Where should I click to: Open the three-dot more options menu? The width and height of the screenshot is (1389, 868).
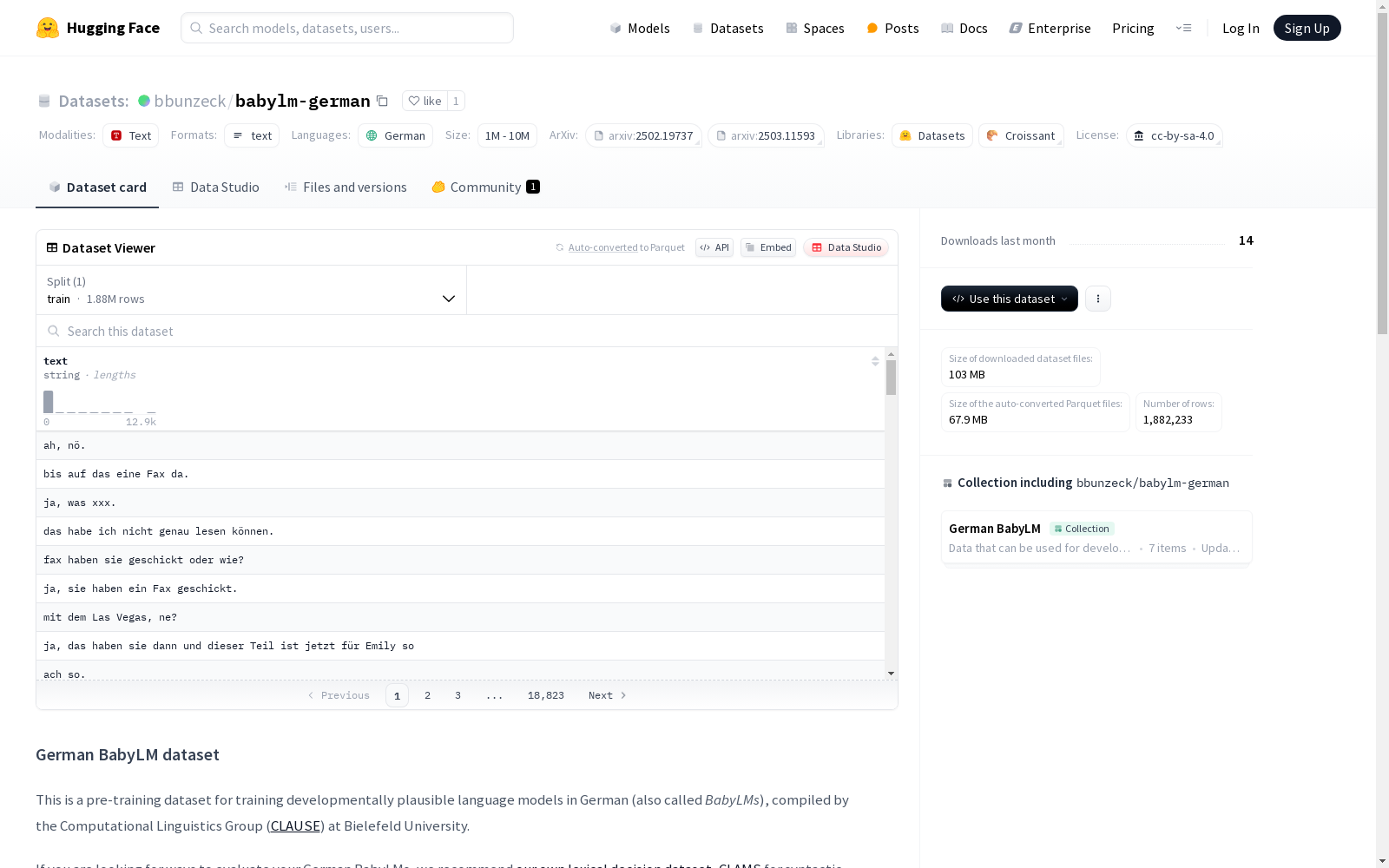click(1097, 299)
